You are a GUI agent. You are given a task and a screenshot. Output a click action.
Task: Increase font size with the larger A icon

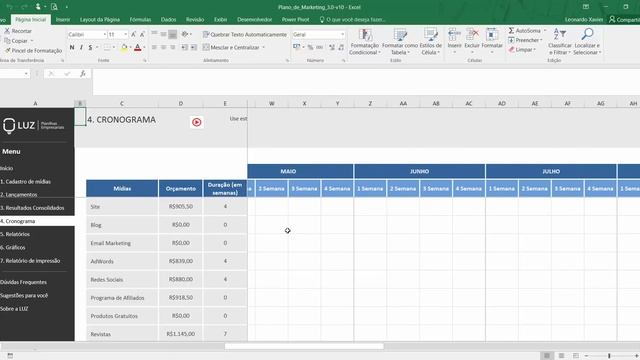[133, 35]
